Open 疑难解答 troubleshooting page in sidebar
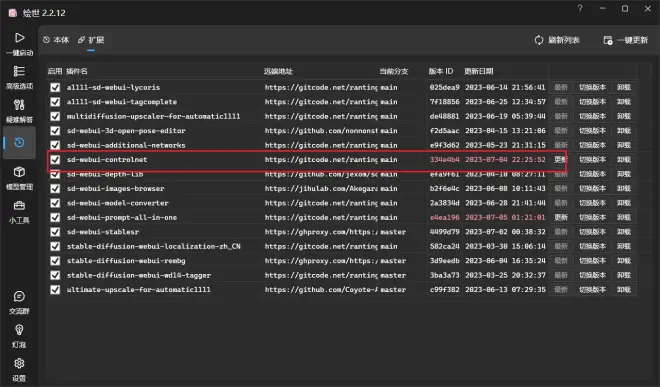 tap(19, 110)
